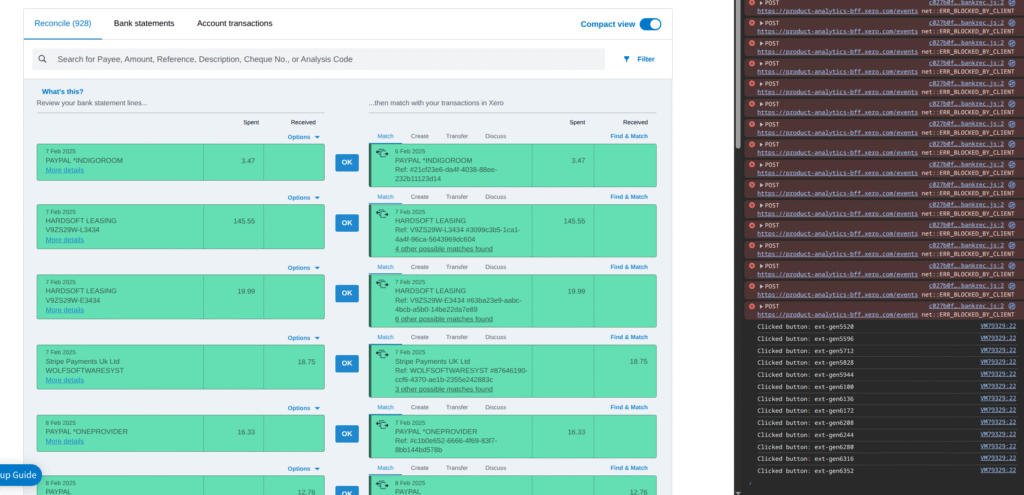The height and width of the screenshot is (495, 1024).
Task: Click the Filter funnel icon
Action: click(627, 60)
